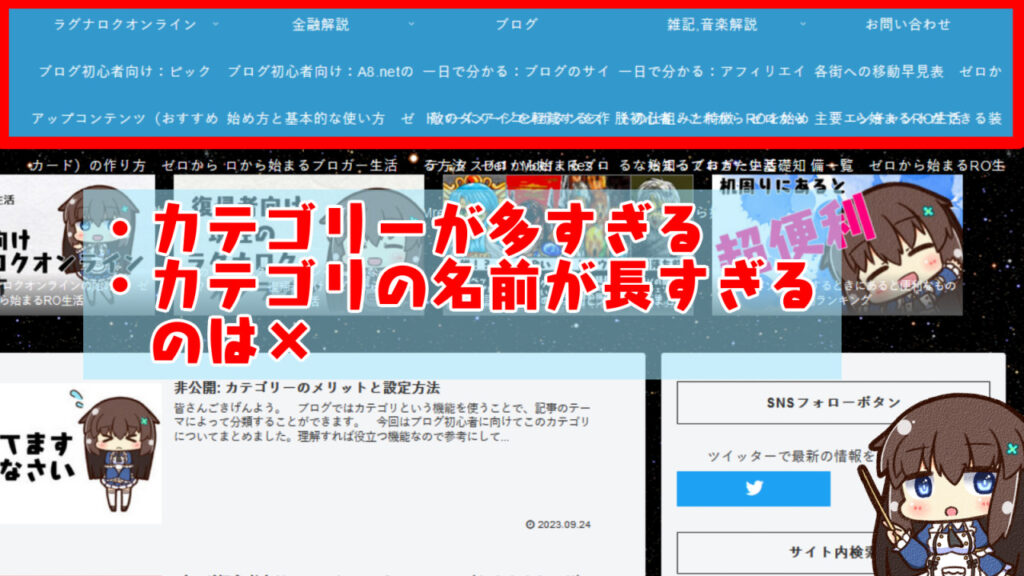1024x576 pixels.
Task: Expand the ラグナロクオンライン menu chevron
Action: pos(216,25)
